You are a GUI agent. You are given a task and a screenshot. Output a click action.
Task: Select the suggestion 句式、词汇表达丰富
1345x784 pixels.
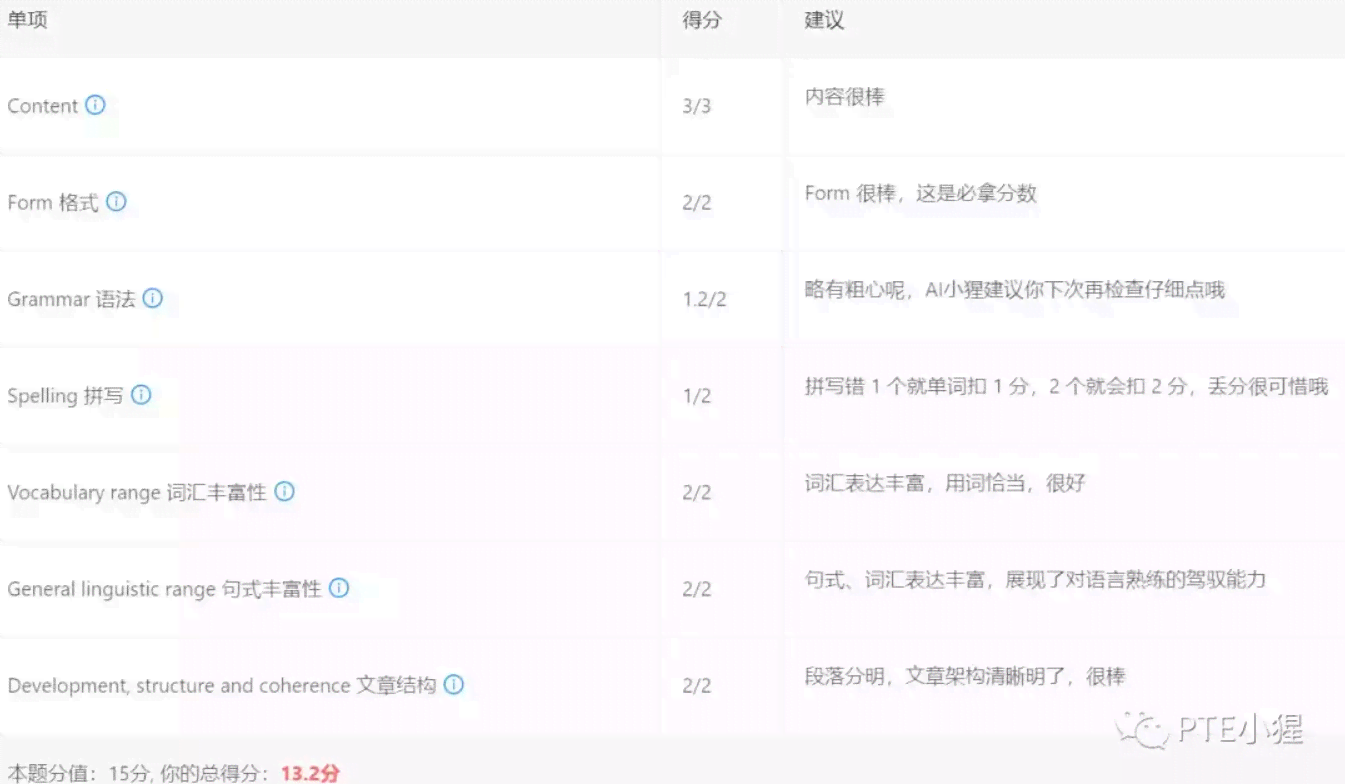[1035, 580]
